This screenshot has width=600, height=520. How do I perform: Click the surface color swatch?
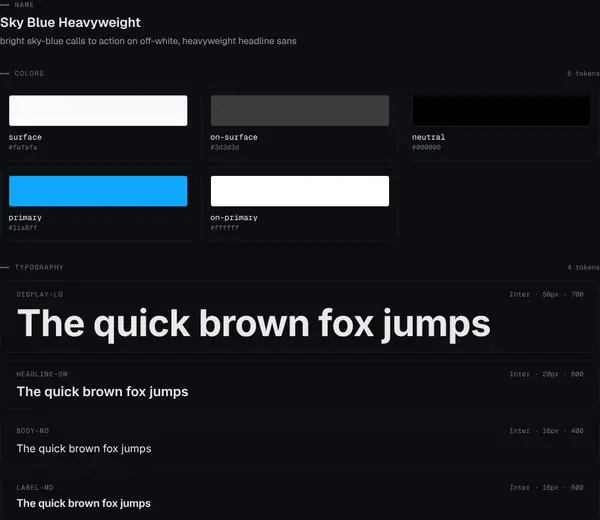tap(98, 111)
